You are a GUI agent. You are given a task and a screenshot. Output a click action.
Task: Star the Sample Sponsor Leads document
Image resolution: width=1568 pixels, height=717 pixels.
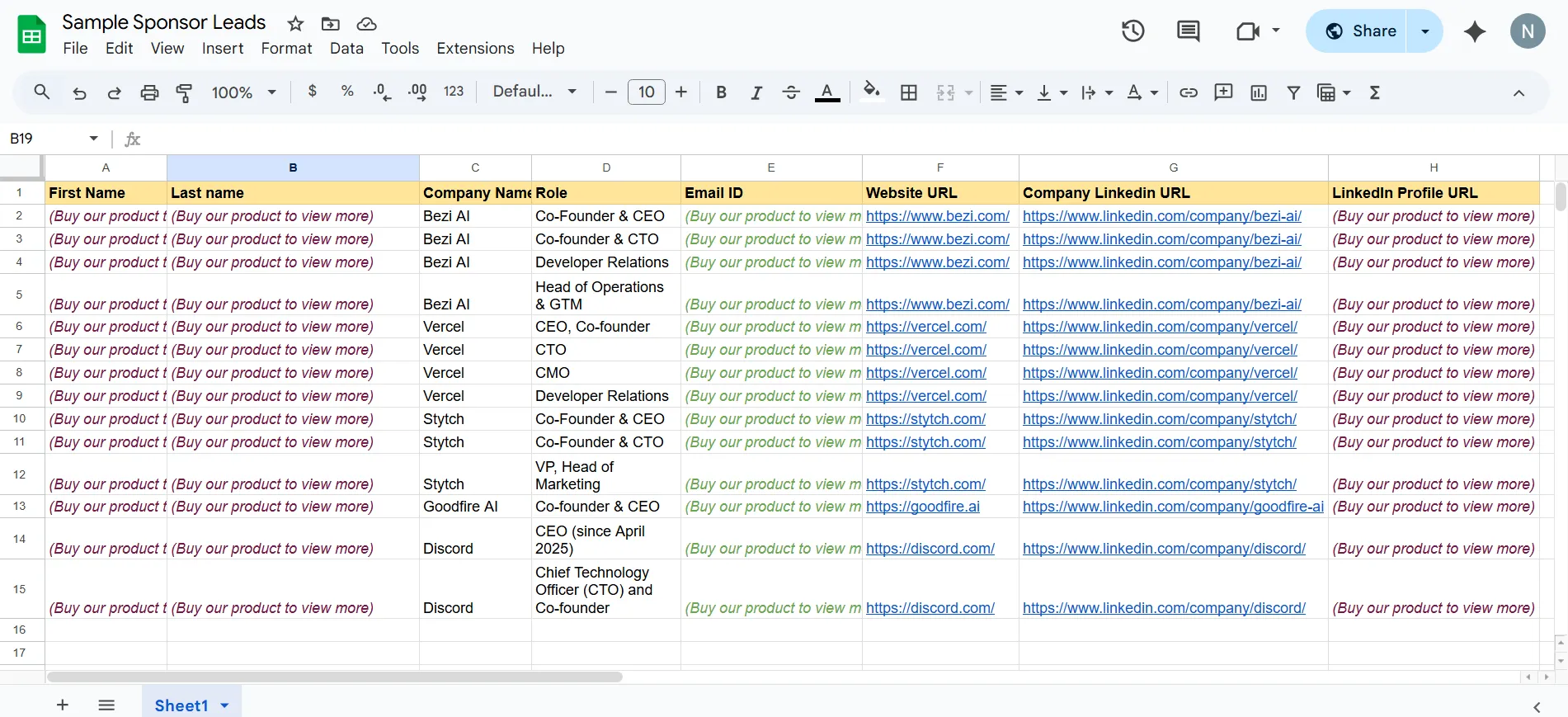295,24
